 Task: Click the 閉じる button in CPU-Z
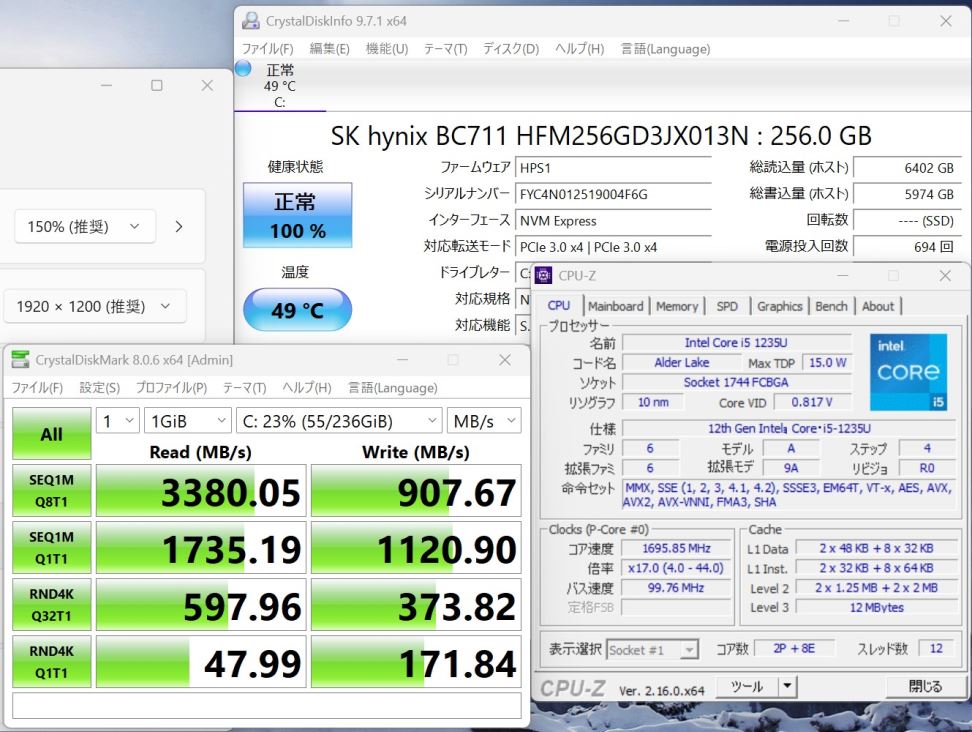pos(924,686)
